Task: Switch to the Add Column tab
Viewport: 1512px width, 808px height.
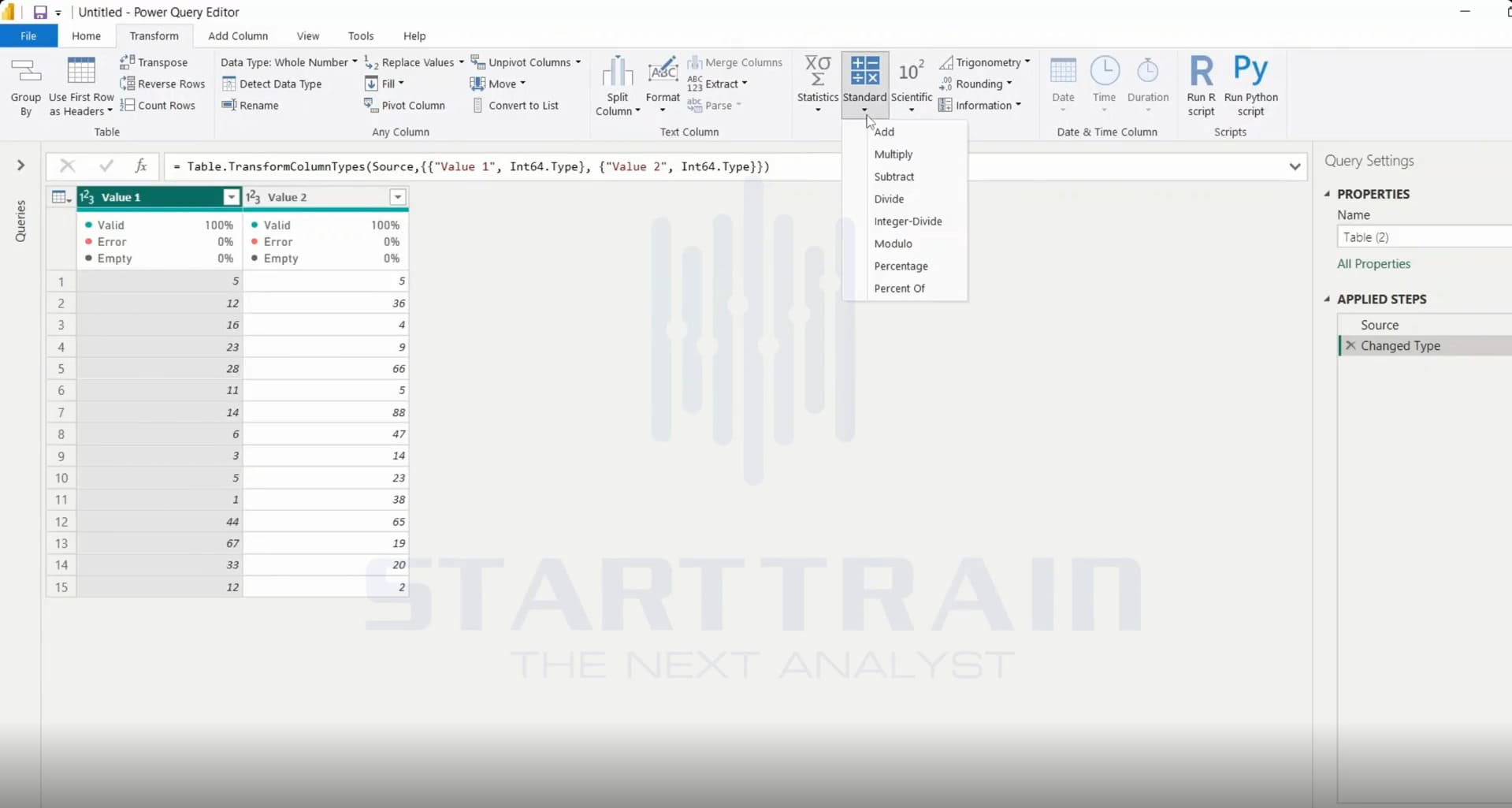Action: coord(238,36)
